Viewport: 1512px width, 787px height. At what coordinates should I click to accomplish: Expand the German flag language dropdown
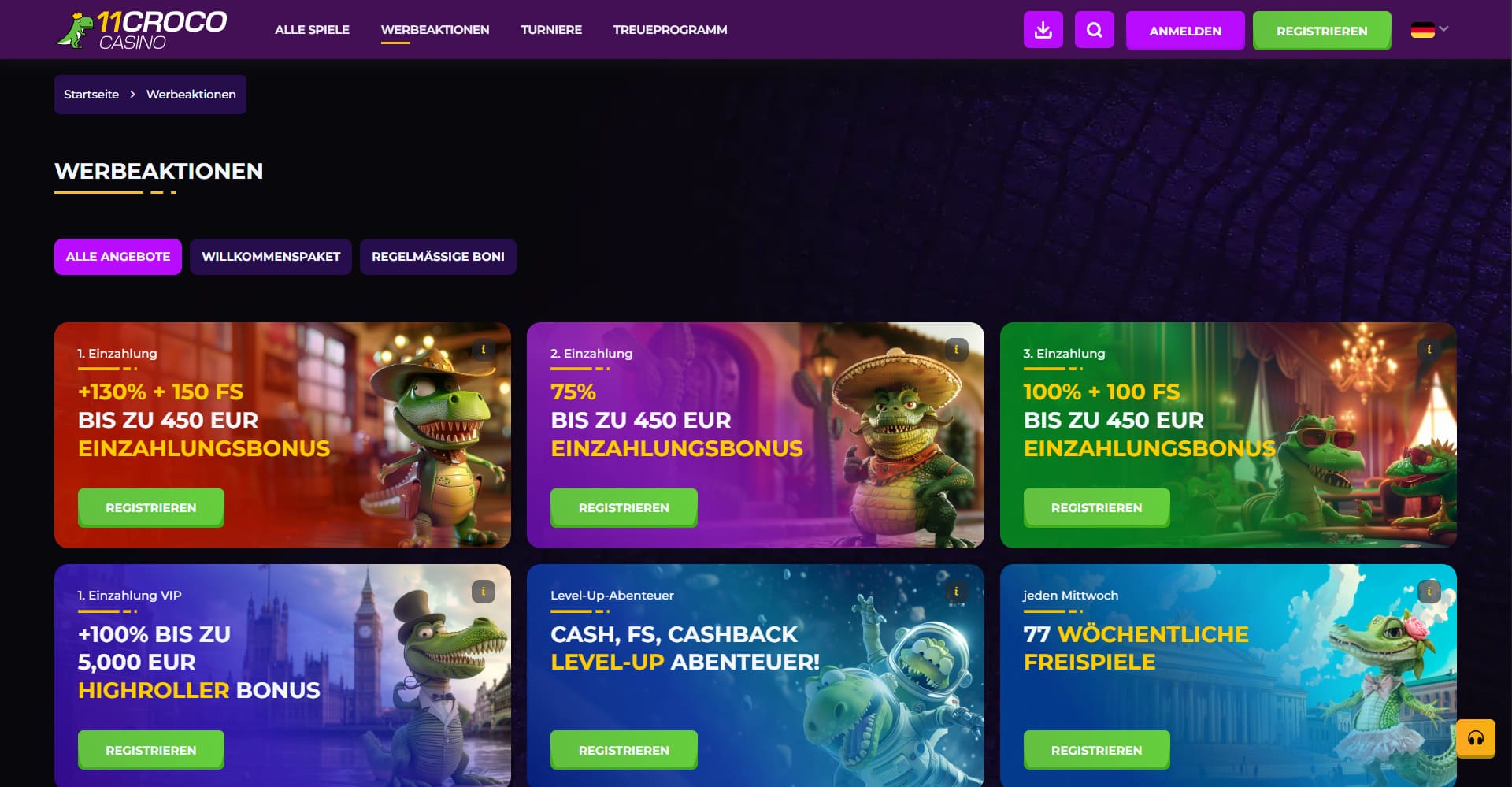tap(1429, 30)
